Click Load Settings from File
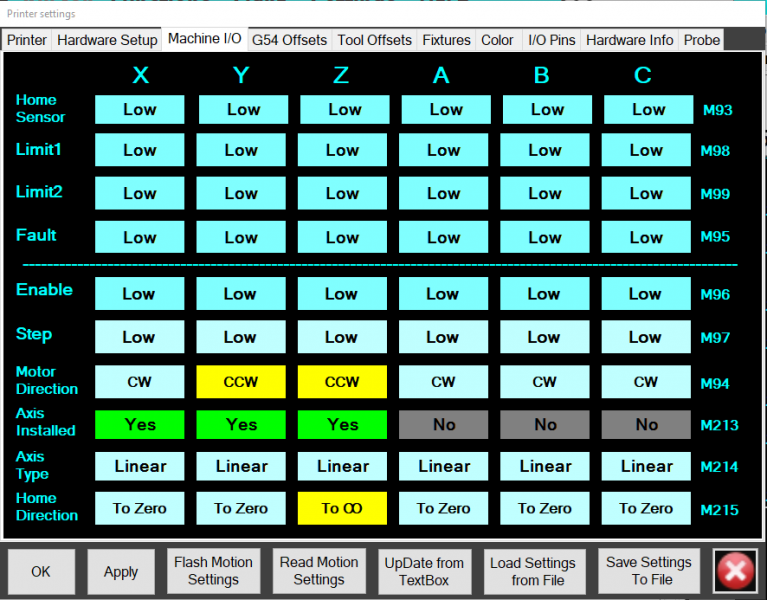 [x=533, y=571]
